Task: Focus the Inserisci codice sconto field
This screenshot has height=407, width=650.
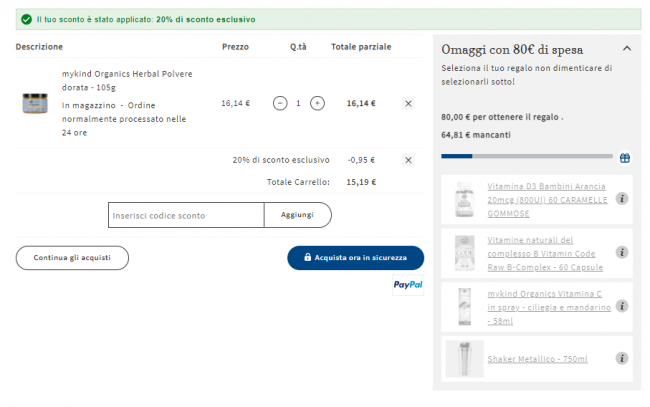Action: pos(186,215)
